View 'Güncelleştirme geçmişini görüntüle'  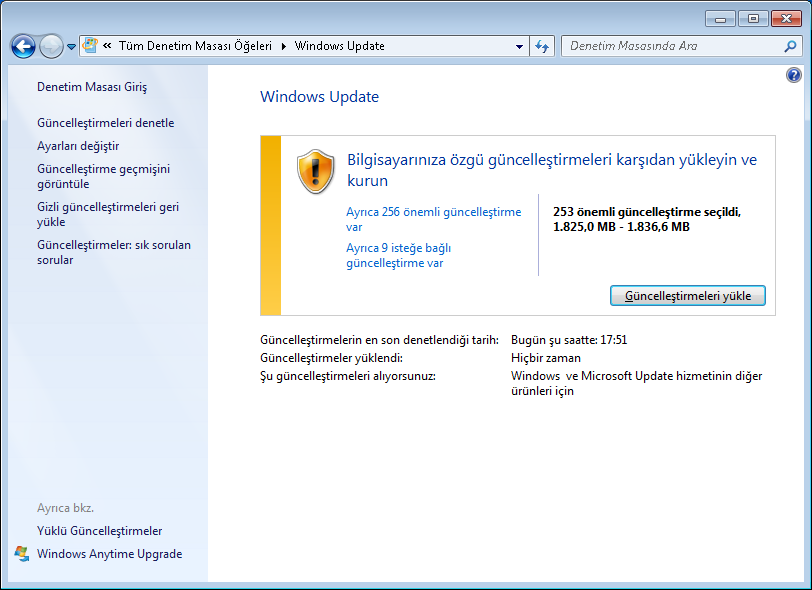tap(104, 176)
